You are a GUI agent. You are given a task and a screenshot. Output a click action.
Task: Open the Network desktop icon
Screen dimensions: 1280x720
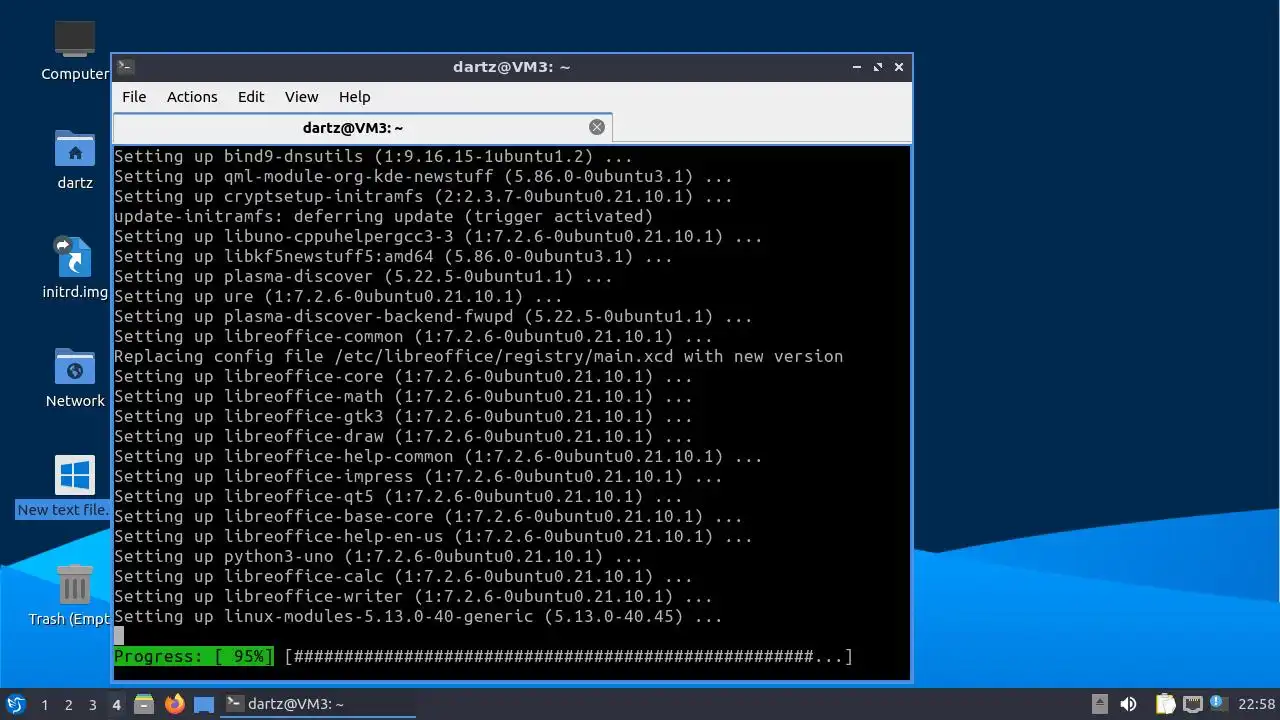(x=75, y=377)
